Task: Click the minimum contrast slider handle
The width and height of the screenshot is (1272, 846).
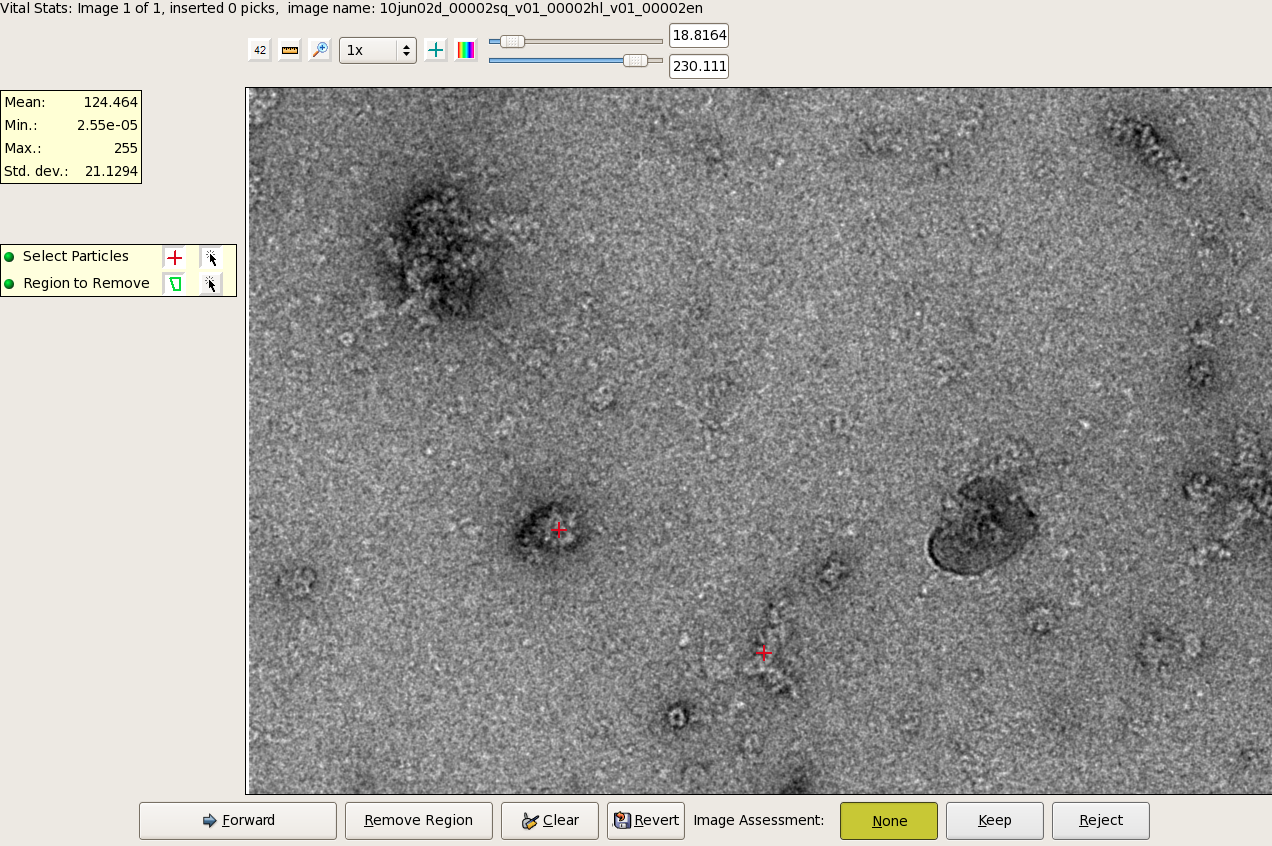Action: (512, 41)
